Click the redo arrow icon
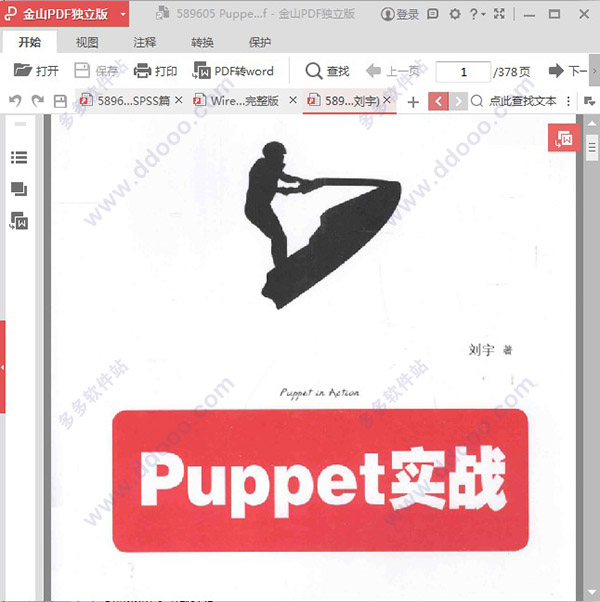Screen dimensions: 600x602 (38, 101)
